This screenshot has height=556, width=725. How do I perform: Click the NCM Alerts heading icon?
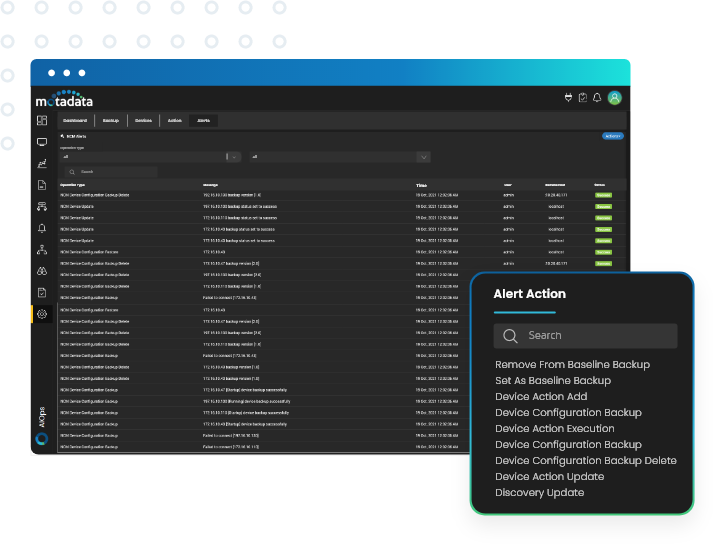pyautogui.click(x=62, y=136)
